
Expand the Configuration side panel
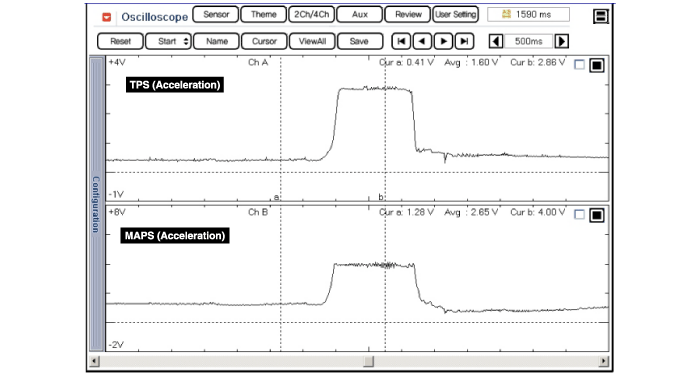click(96, 204)
